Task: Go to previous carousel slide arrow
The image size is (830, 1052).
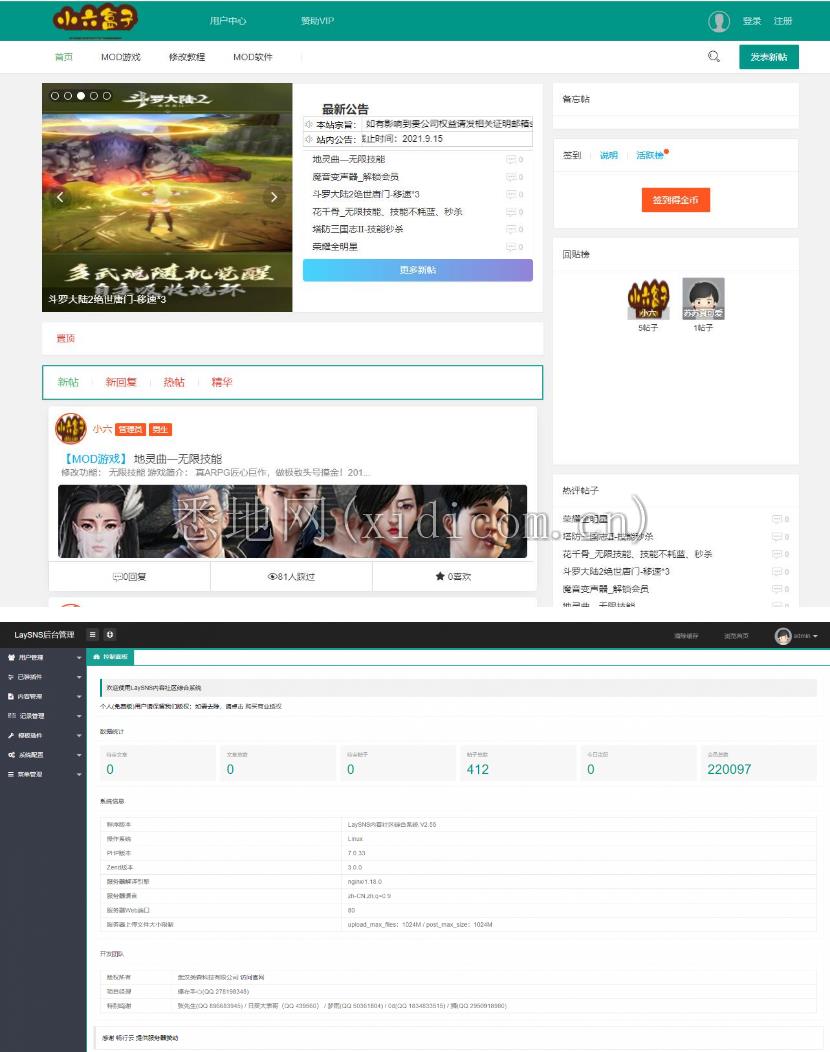Action: (x=60, y=197)
